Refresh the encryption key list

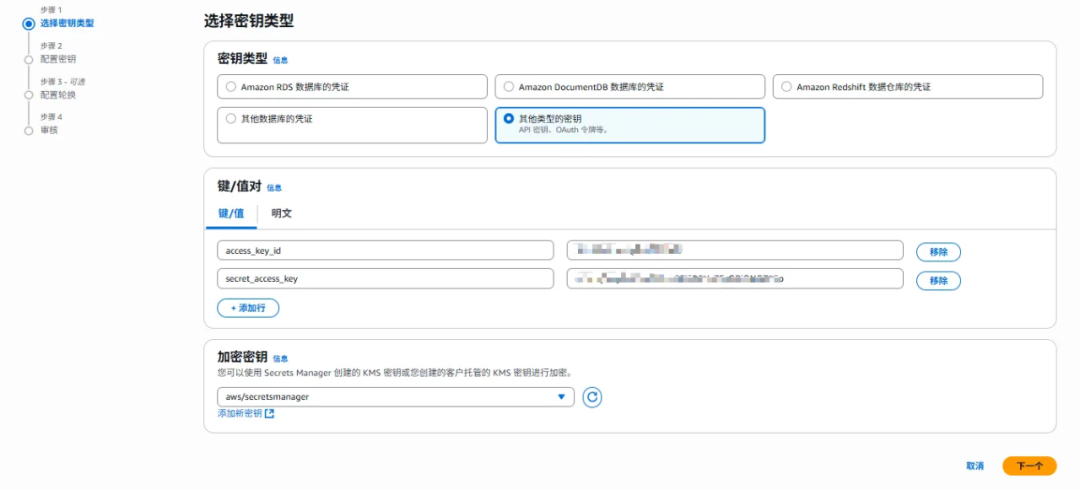[592, 397]
